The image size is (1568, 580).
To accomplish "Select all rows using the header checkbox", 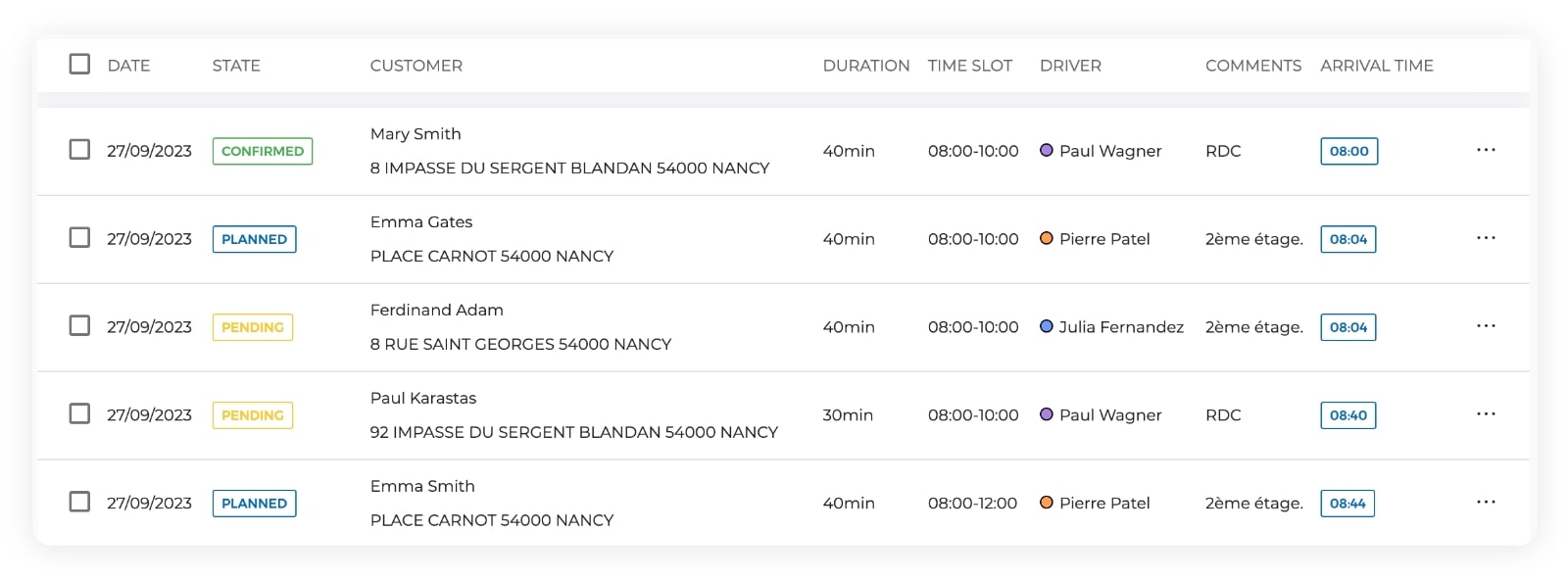I will coord(79,65).
